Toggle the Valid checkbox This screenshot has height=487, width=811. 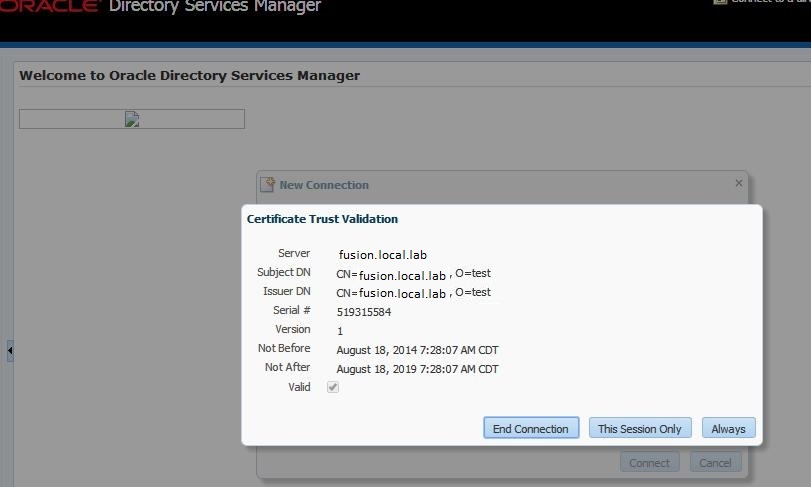tap(333, 387)
